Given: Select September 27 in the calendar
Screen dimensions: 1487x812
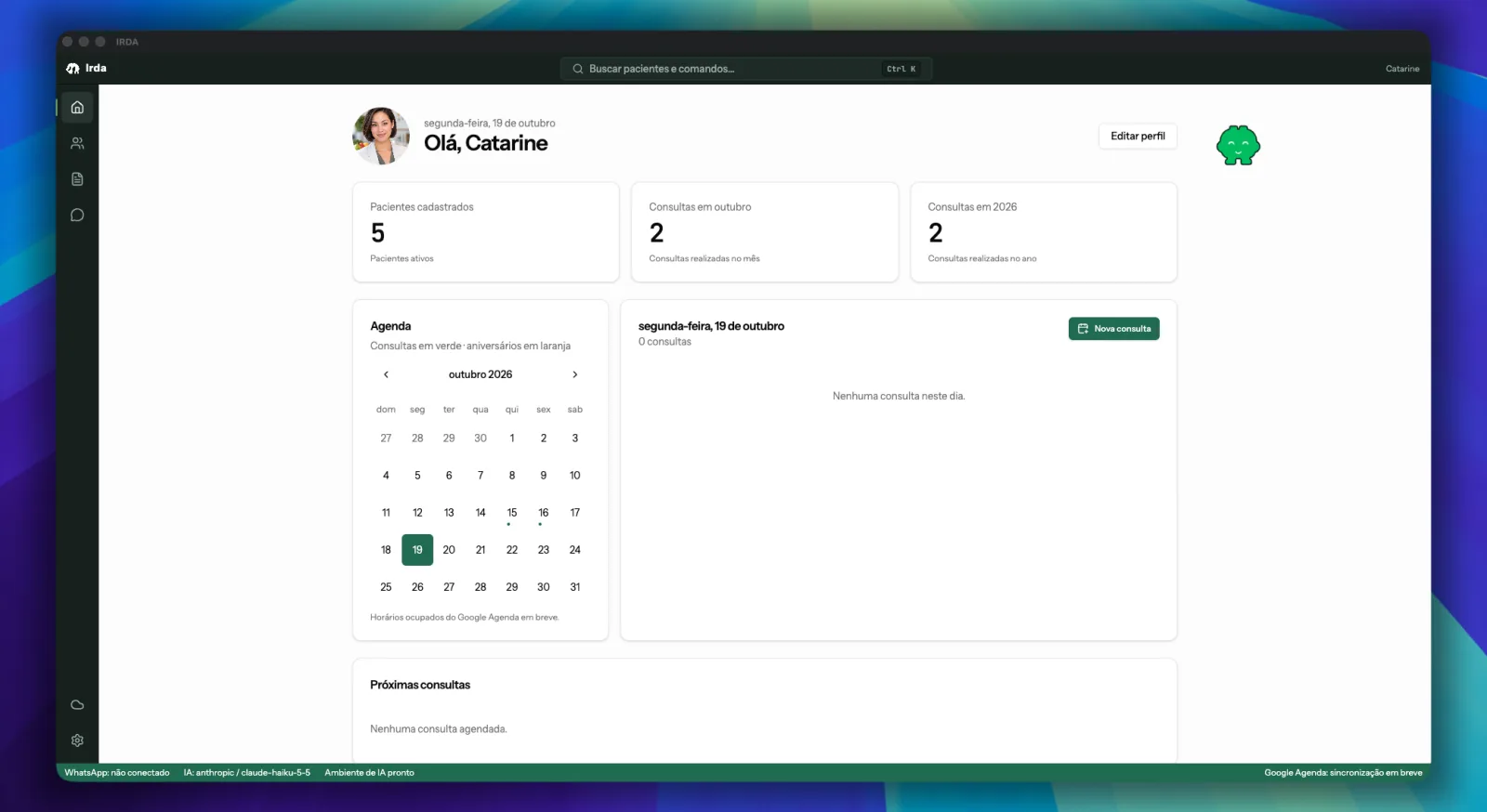Looking at the screenshot, I should pyautogui.click(x=386, y=439).
